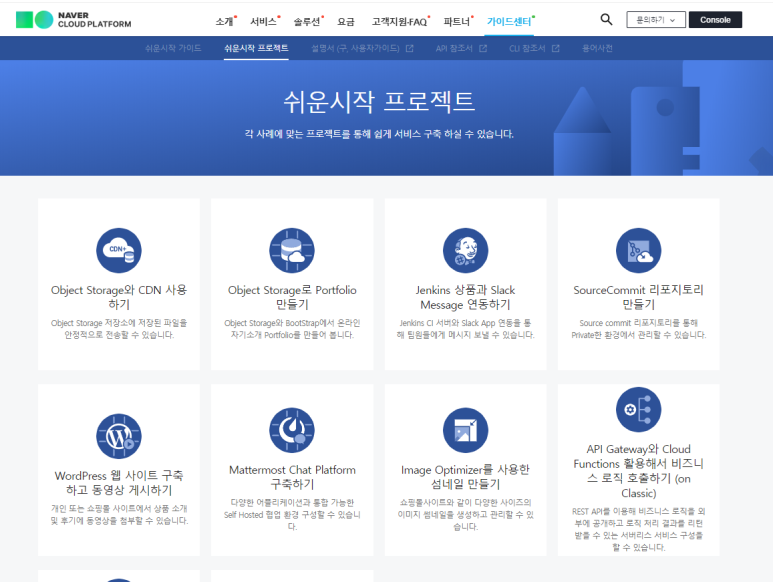Open the API 참조서 tab
Screen dimensions: 773x582
click(454, 48)
